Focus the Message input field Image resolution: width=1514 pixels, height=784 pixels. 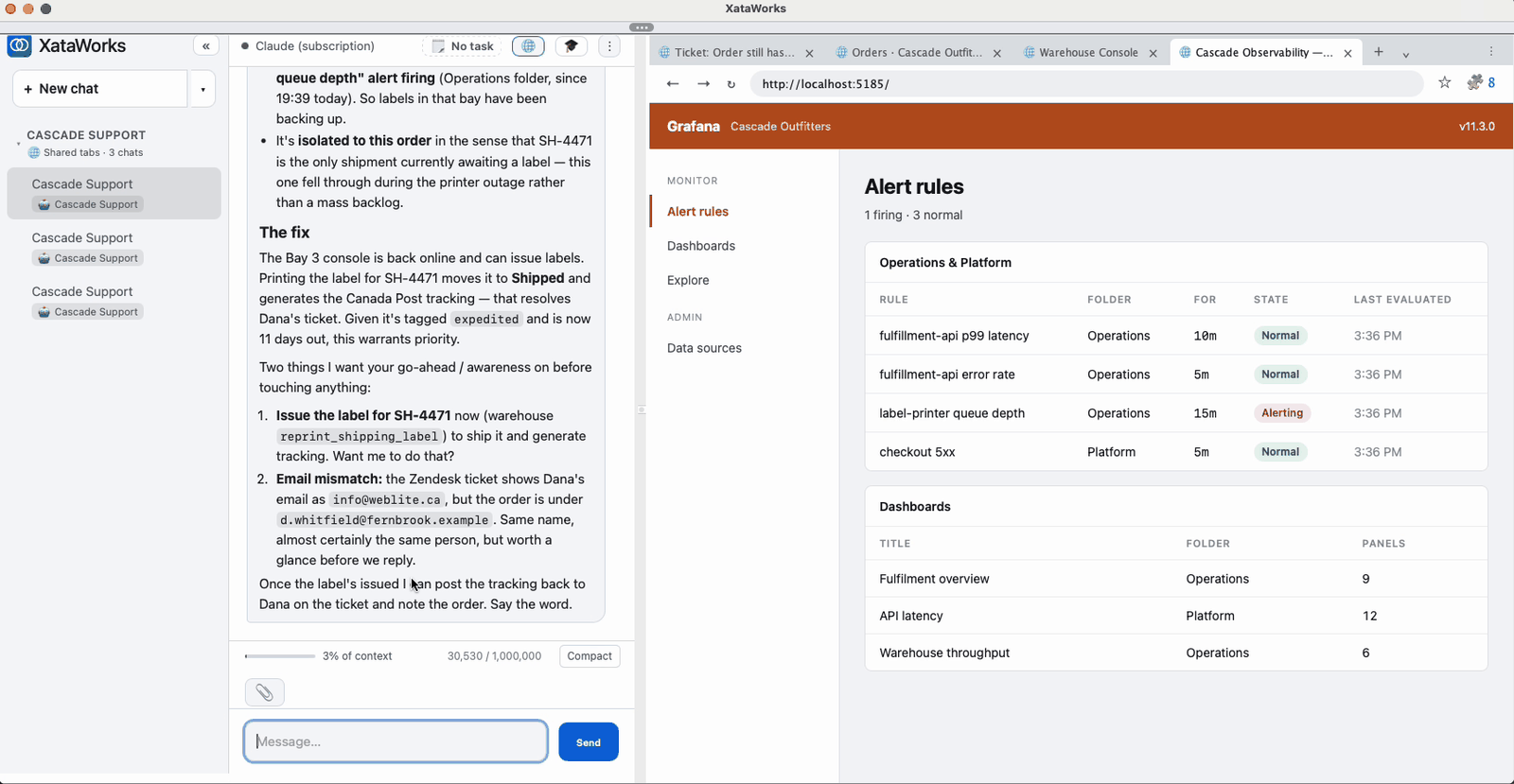(396, 741)
